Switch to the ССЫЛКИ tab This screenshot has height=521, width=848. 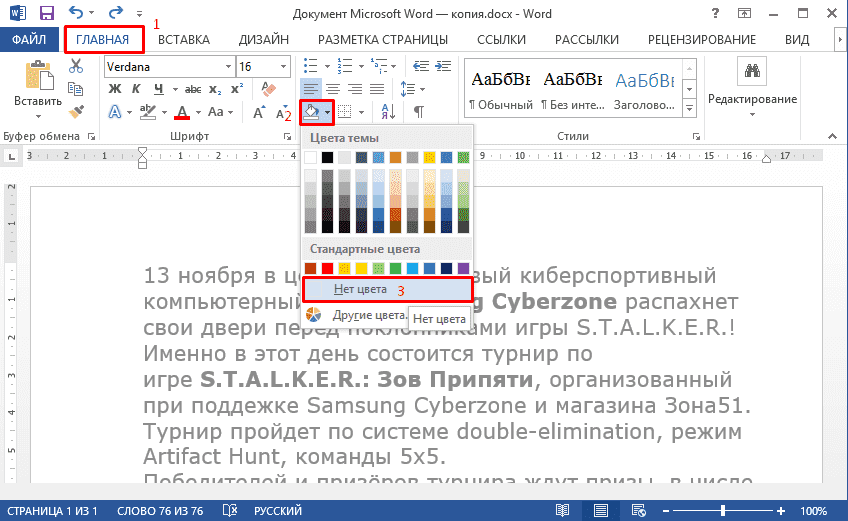pos(501,39)
